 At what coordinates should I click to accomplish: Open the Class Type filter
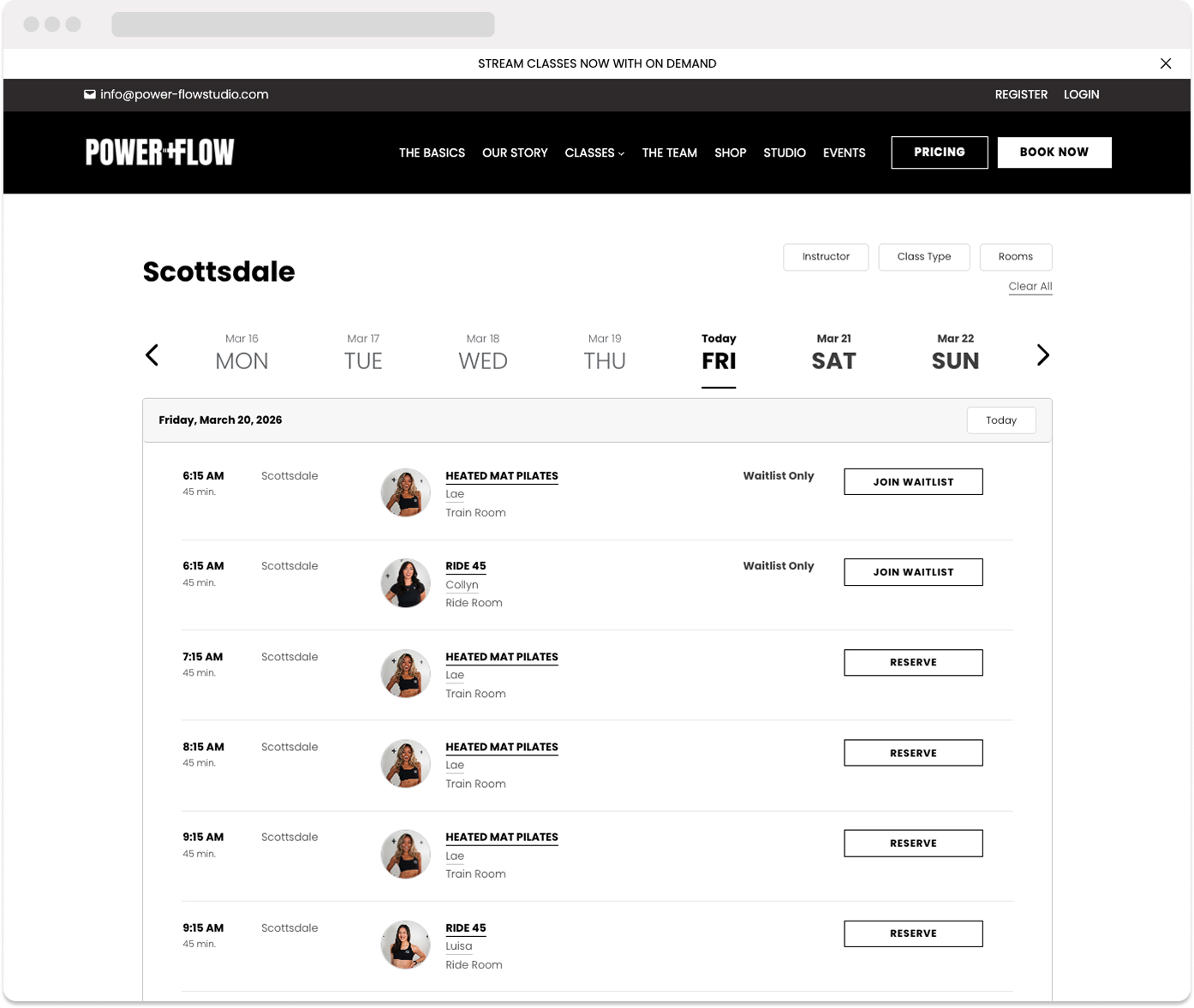point(923,257)
